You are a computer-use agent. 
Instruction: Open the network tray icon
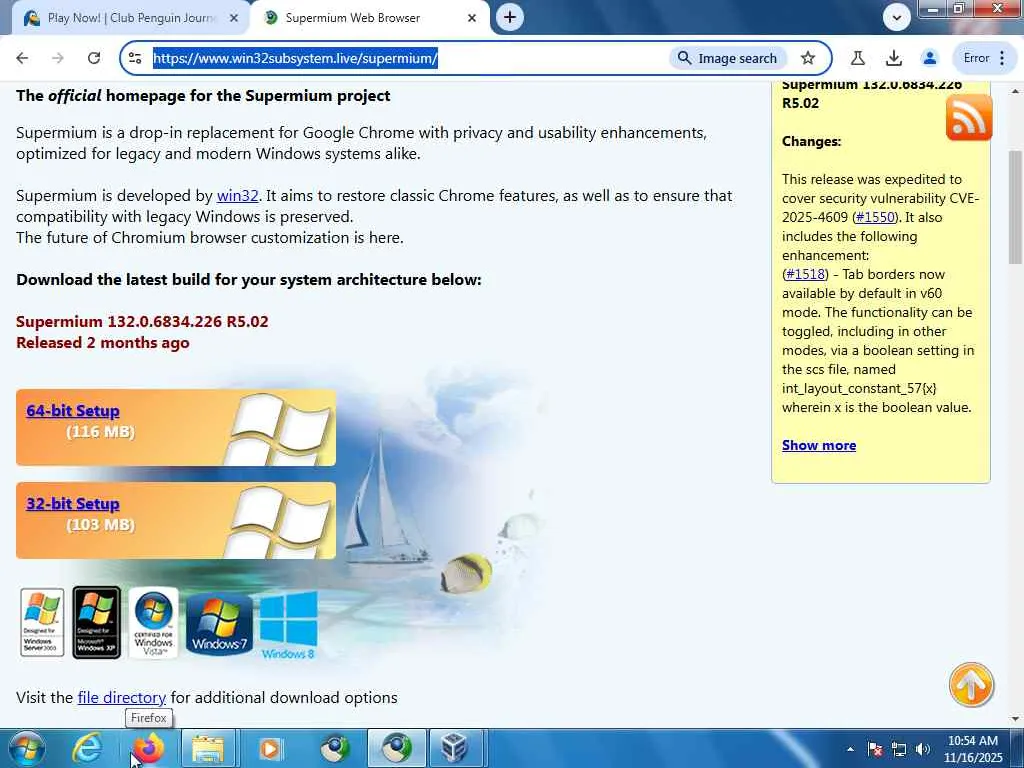[899, 749]
